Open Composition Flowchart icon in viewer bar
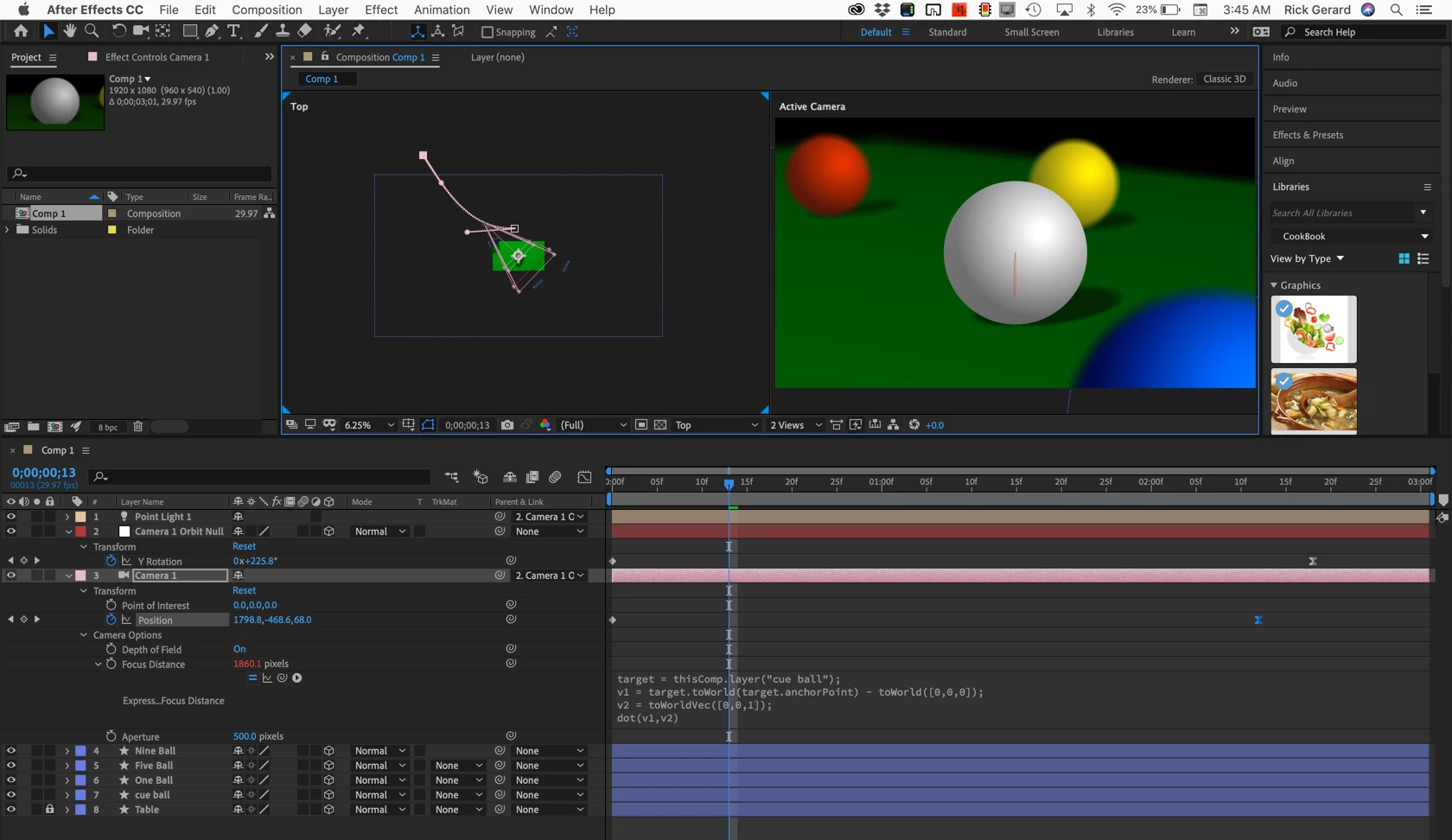 894,425
